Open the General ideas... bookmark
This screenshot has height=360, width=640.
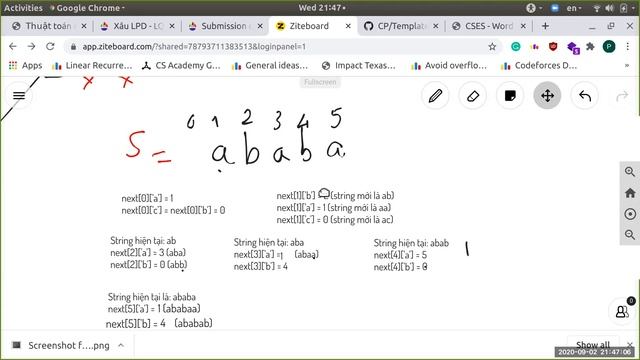click(x=270, y=65)
